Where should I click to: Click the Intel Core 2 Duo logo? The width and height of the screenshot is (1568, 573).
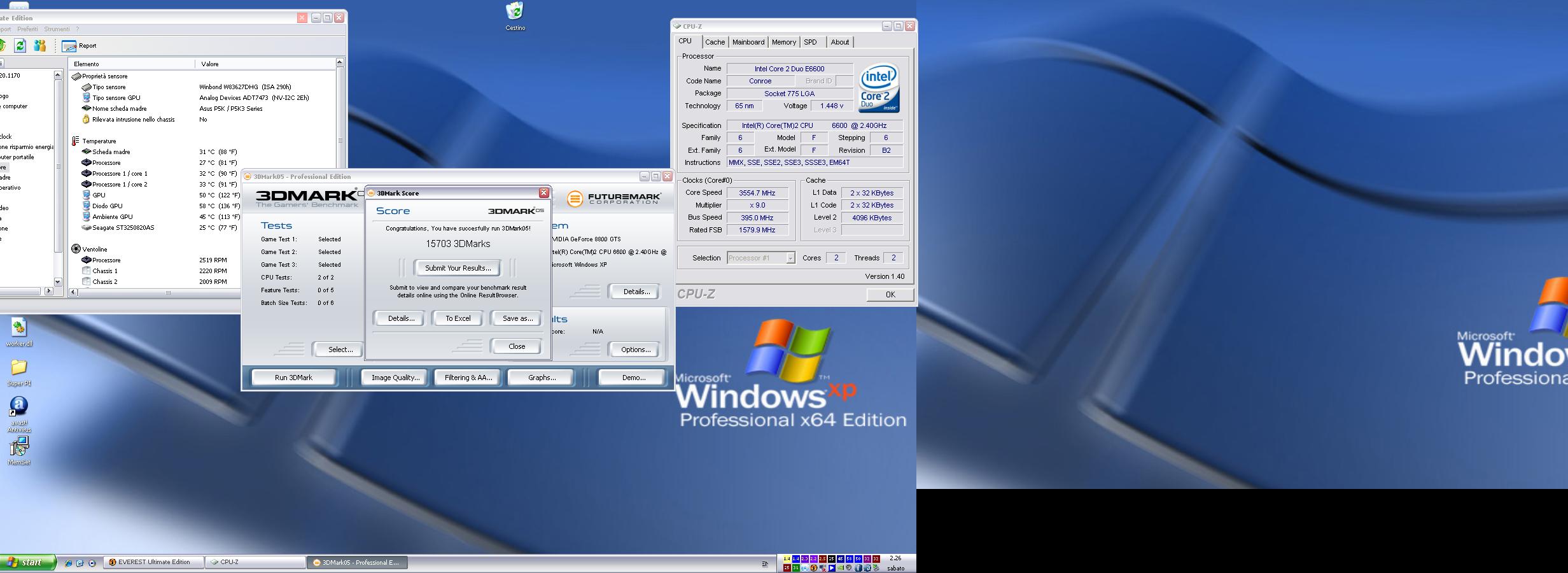879,87
